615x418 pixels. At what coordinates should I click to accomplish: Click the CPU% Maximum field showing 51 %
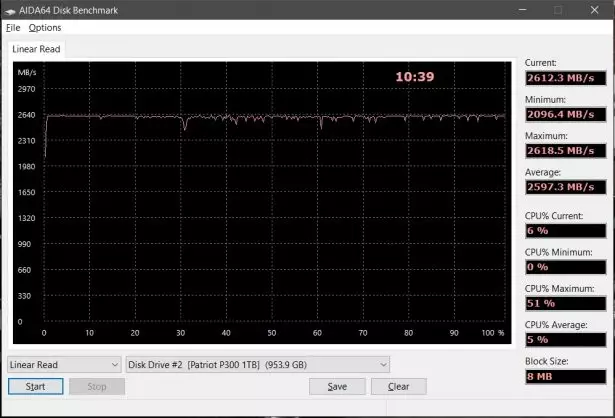[565, 302]
